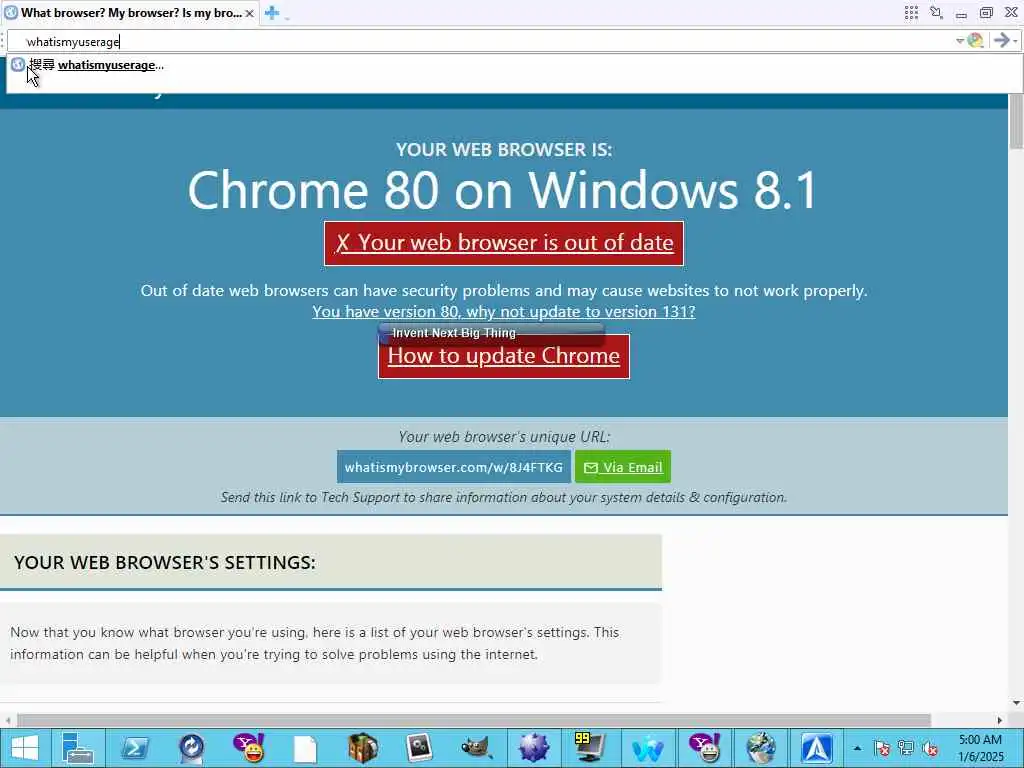Click the horizontal scrollbar thumb
1024x768 pixels.
473,720
